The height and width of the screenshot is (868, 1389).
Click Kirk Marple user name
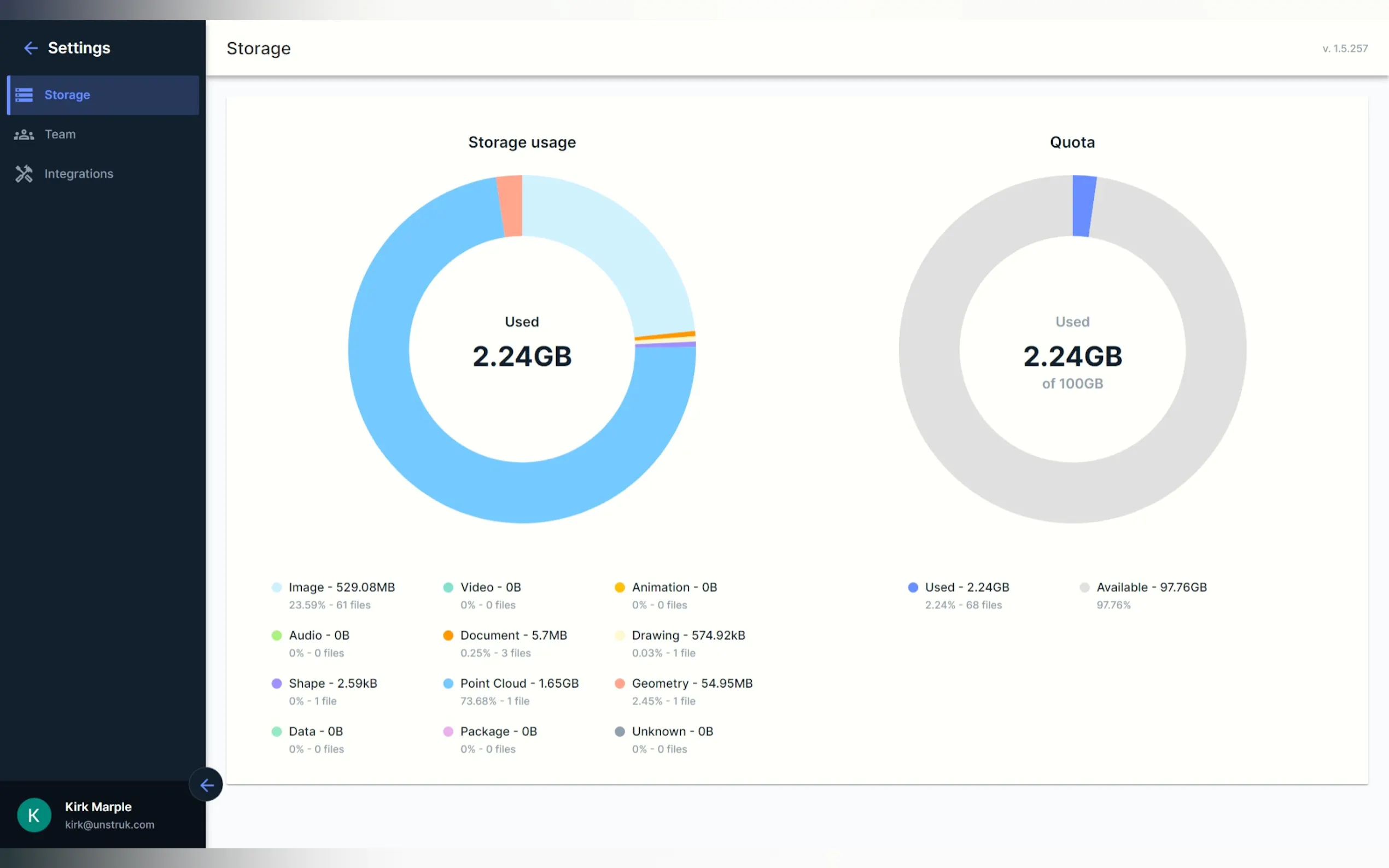(98, 807)
